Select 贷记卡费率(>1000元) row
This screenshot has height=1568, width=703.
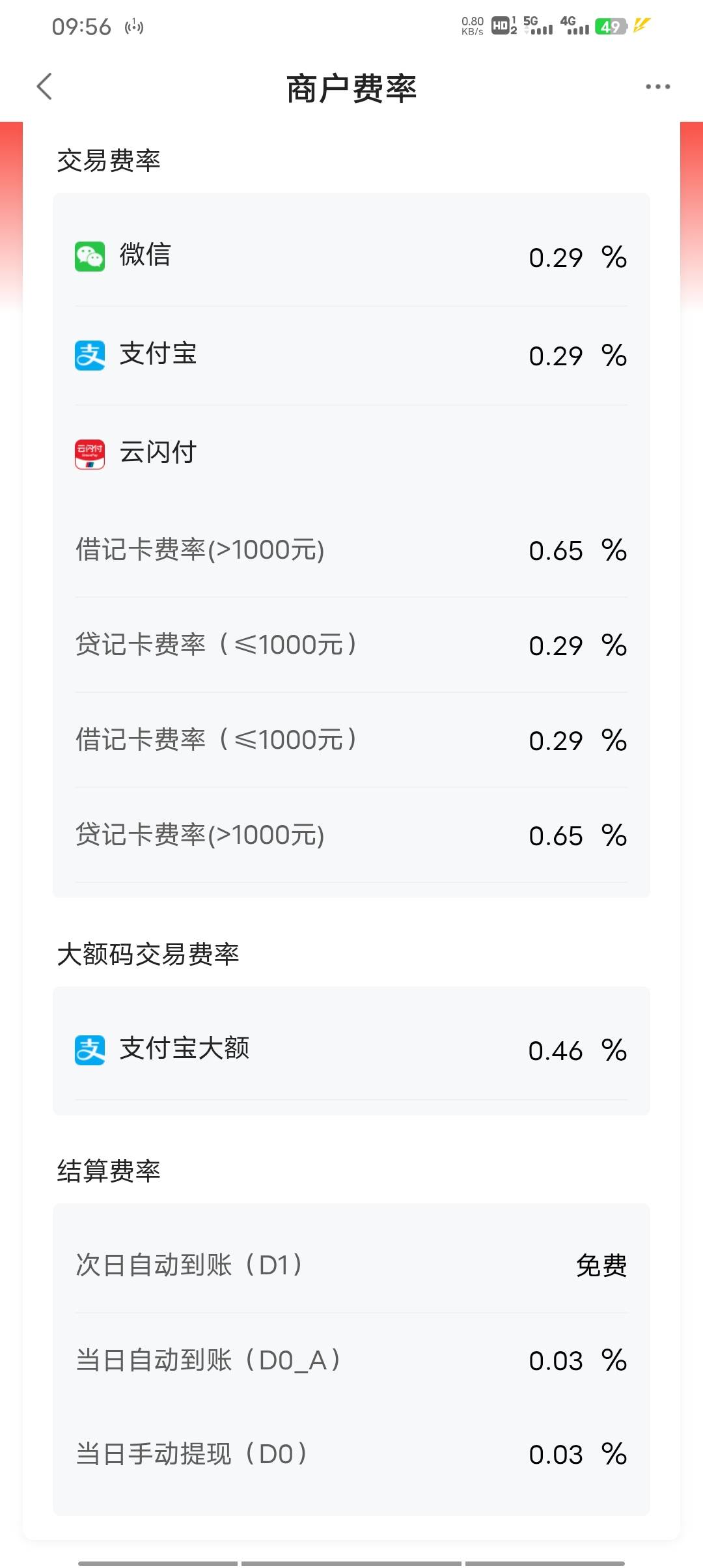click(200, 835)
